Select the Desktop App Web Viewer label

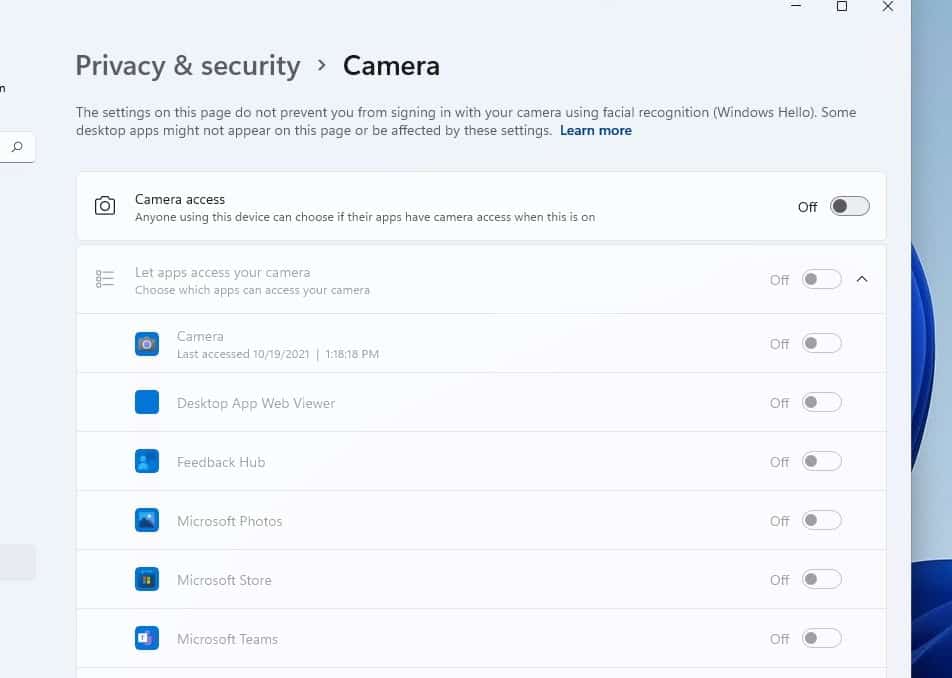[256, 403]
